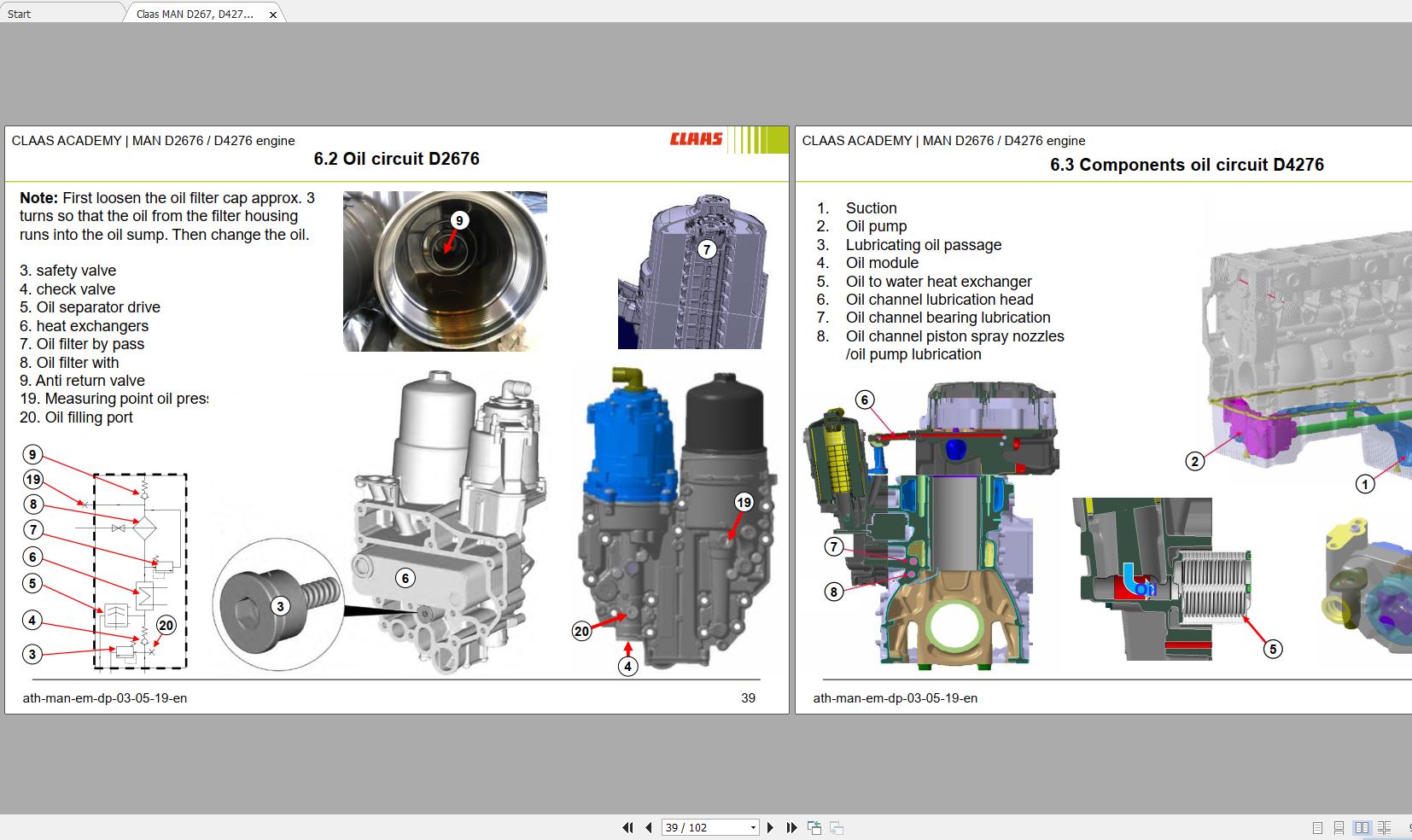Image resolution: width=1412 pixels, height=840 pixels.
Task: Close the Claas MAN D267 document
Action: pyautogui.click(x=272, y=14)
